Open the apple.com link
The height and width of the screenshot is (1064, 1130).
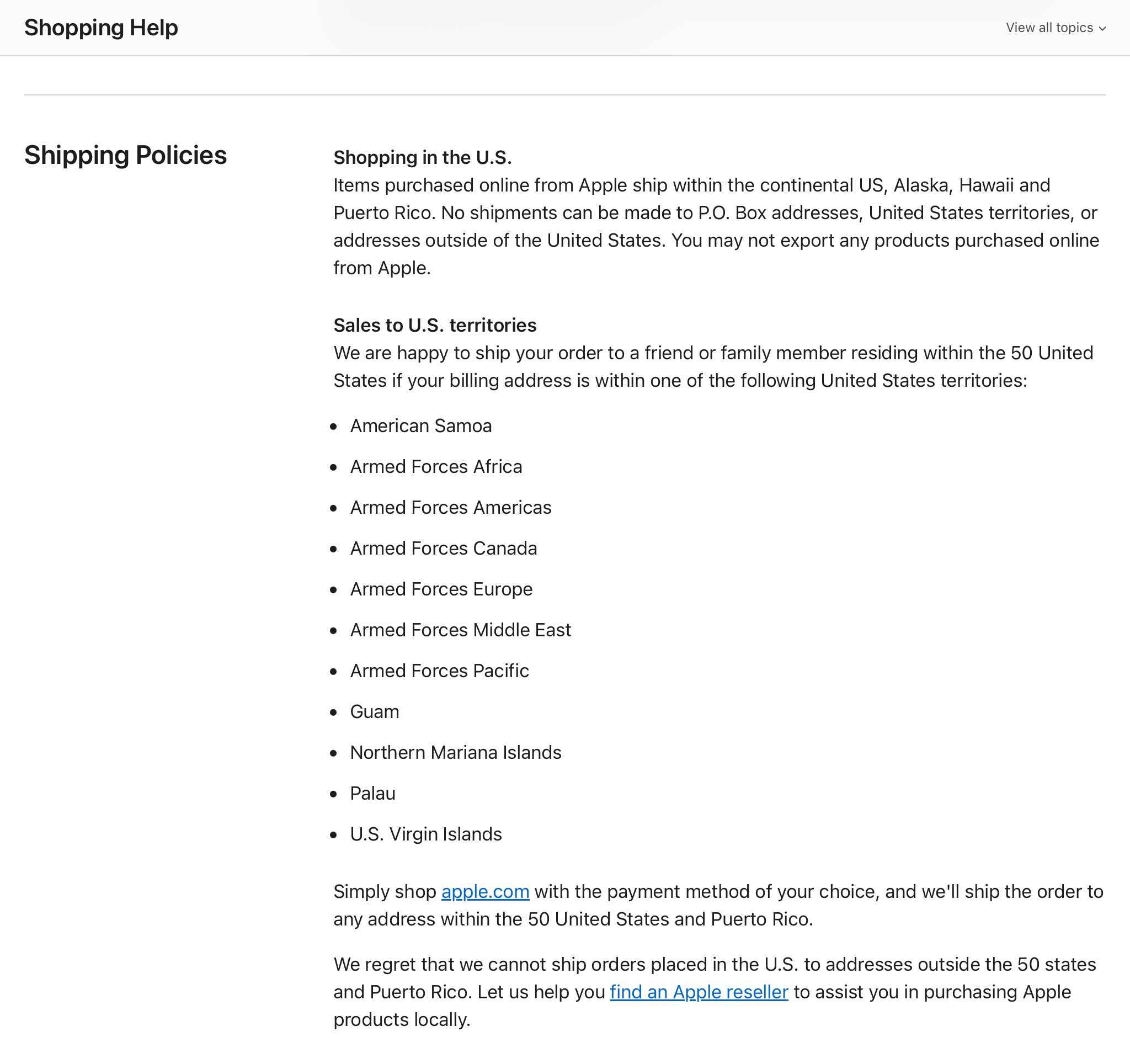tap(485, 891)
